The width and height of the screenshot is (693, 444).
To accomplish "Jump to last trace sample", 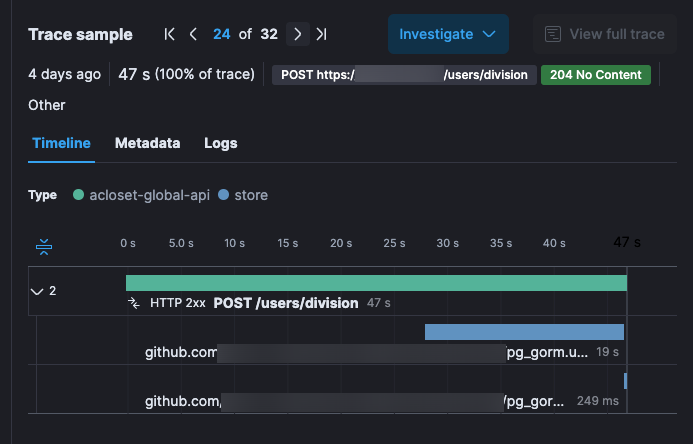I will (321, 34).
